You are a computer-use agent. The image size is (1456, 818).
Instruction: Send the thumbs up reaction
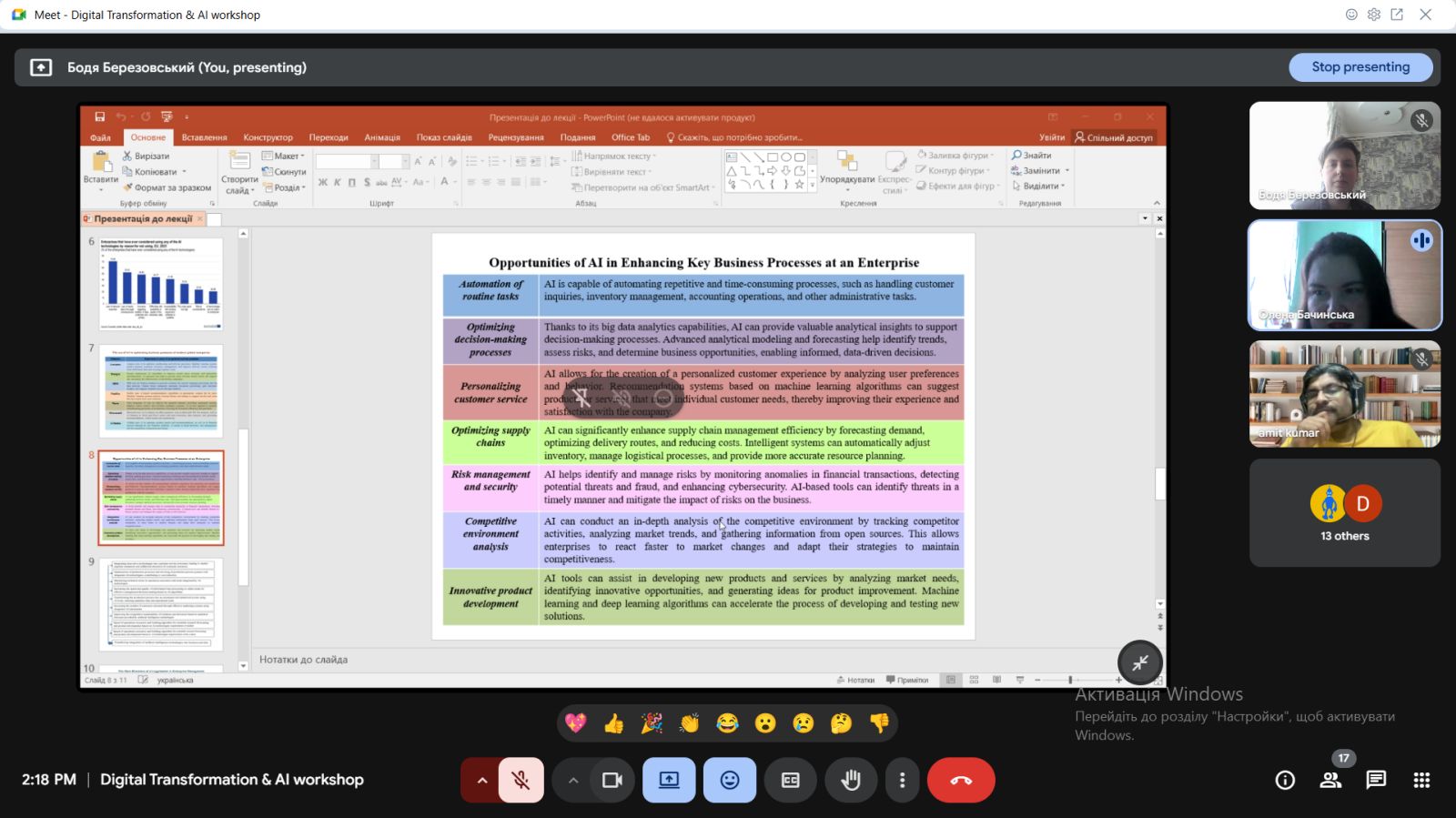[x=613, y=723]
